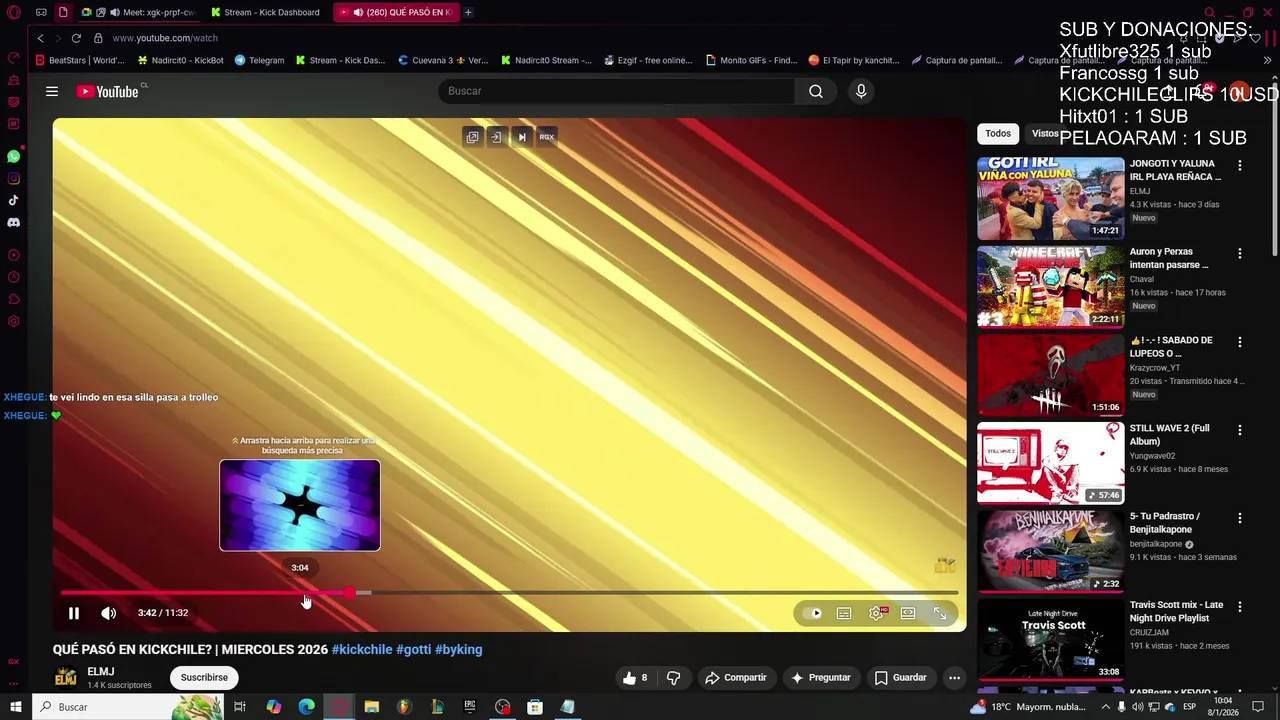This screenshot has height=720, width=1280.
Task: Open the Windows Start menu
Action: 15,707
